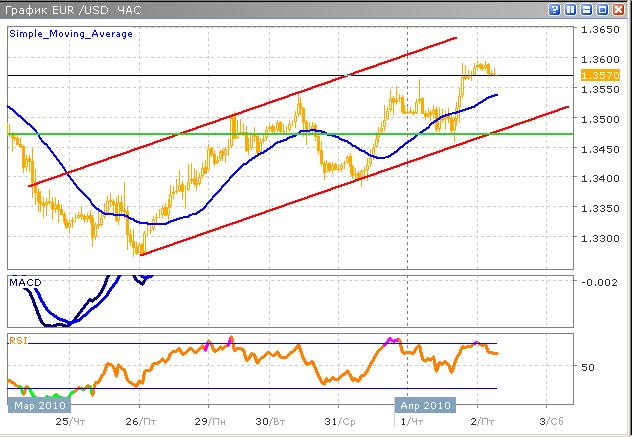
Task: Click the 2/Пт date label
Action: pos(481,422)
